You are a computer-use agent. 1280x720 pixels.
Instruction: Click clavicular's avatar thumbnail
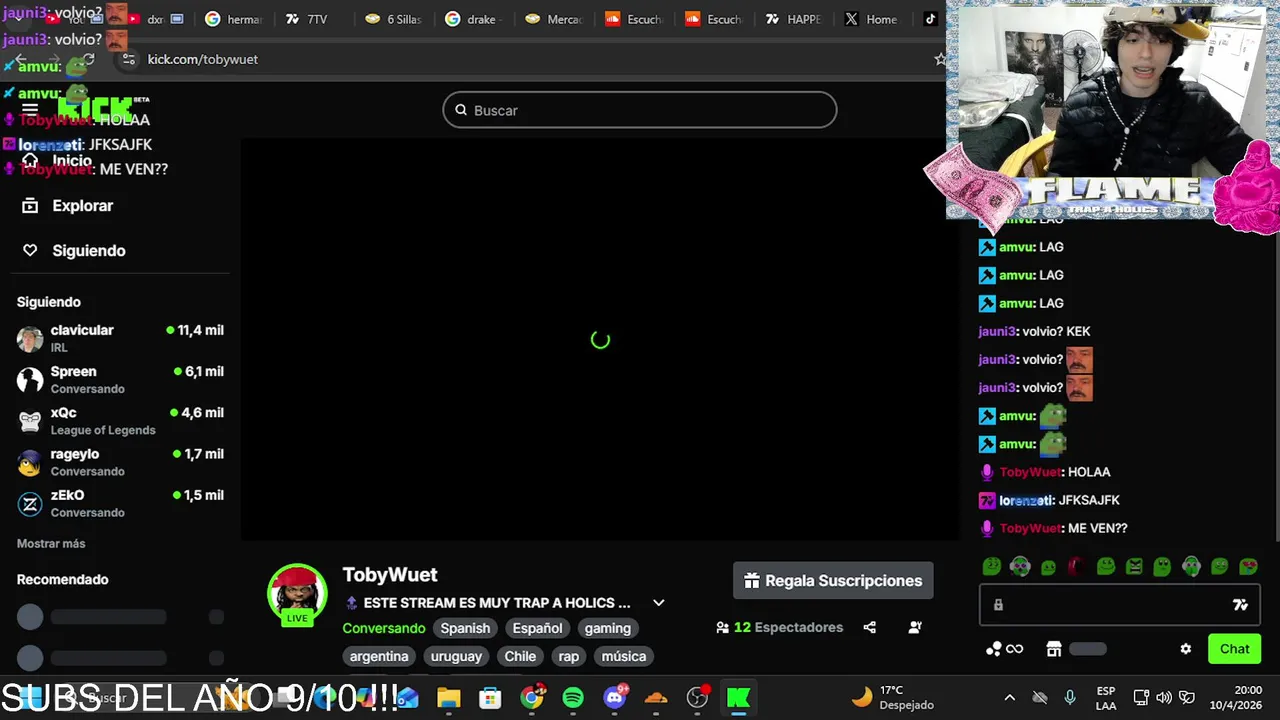30,339
